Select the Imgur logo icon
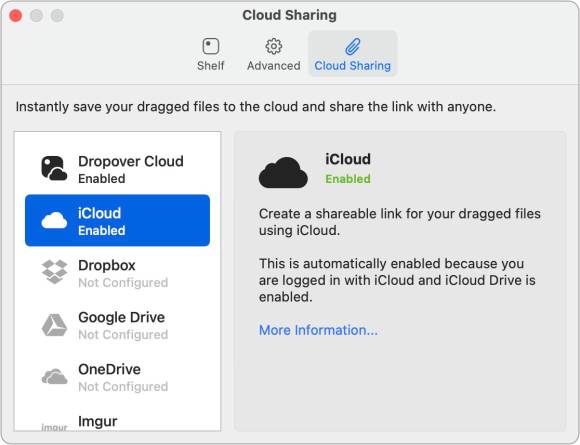Image resolution: width=580 pixels, height=445 pixels. point(54,427)
